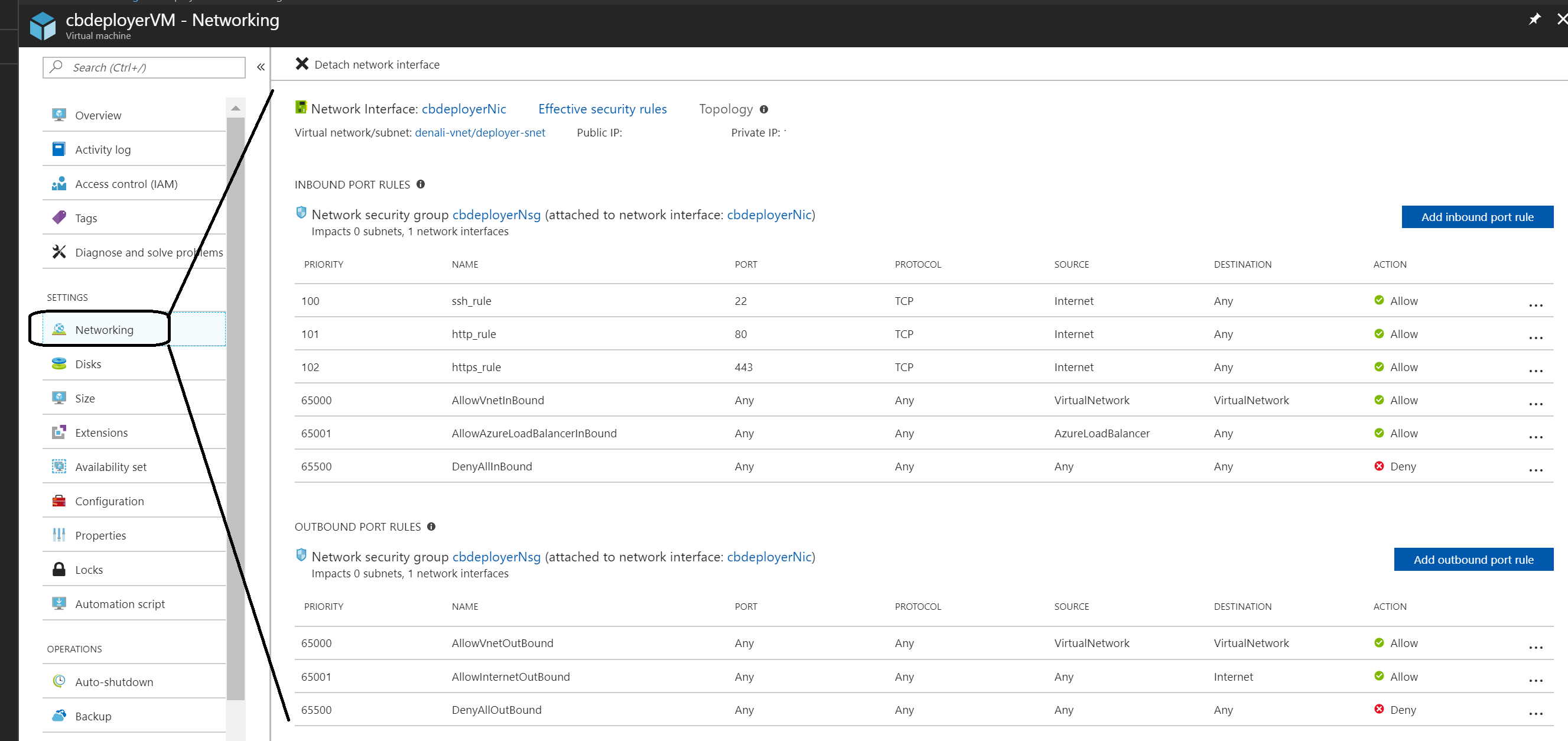Image resolution: width=1568 pixels, height=741 pixels.
Task: Click the sidebar scrollbar up arrow
Action: [236, 108]
